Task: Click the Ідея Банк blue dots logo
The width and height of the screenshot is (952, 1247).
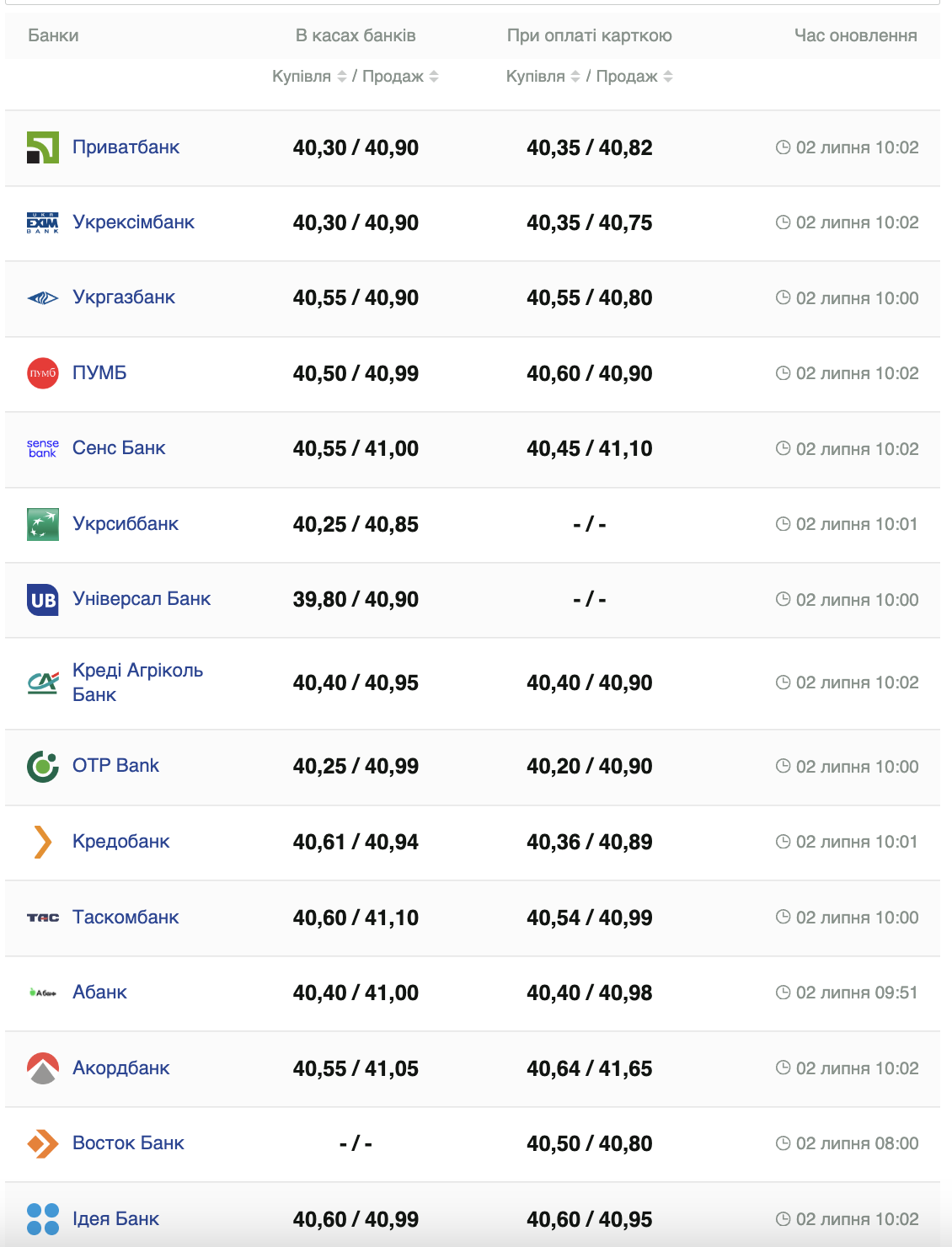Action: click(43, 1219)
